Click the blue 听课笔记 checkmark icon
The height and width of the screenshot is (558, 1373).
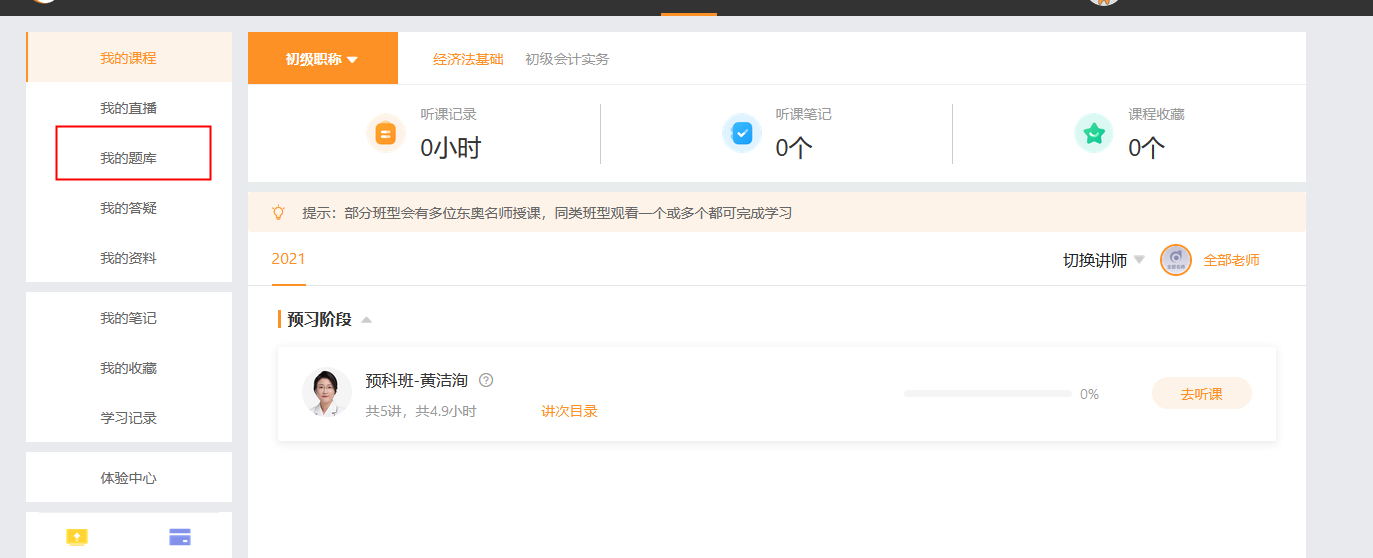[x=741, y=133]
